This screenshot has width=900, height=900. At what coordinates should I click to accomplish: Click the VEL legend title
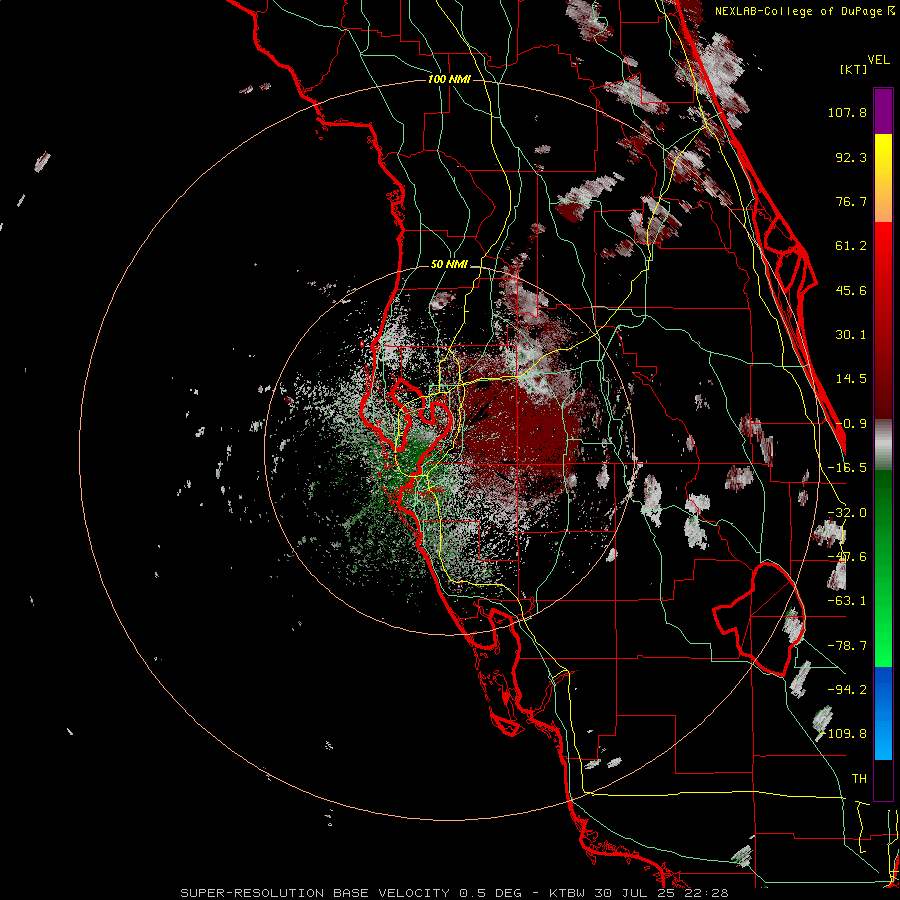(878, 60)
